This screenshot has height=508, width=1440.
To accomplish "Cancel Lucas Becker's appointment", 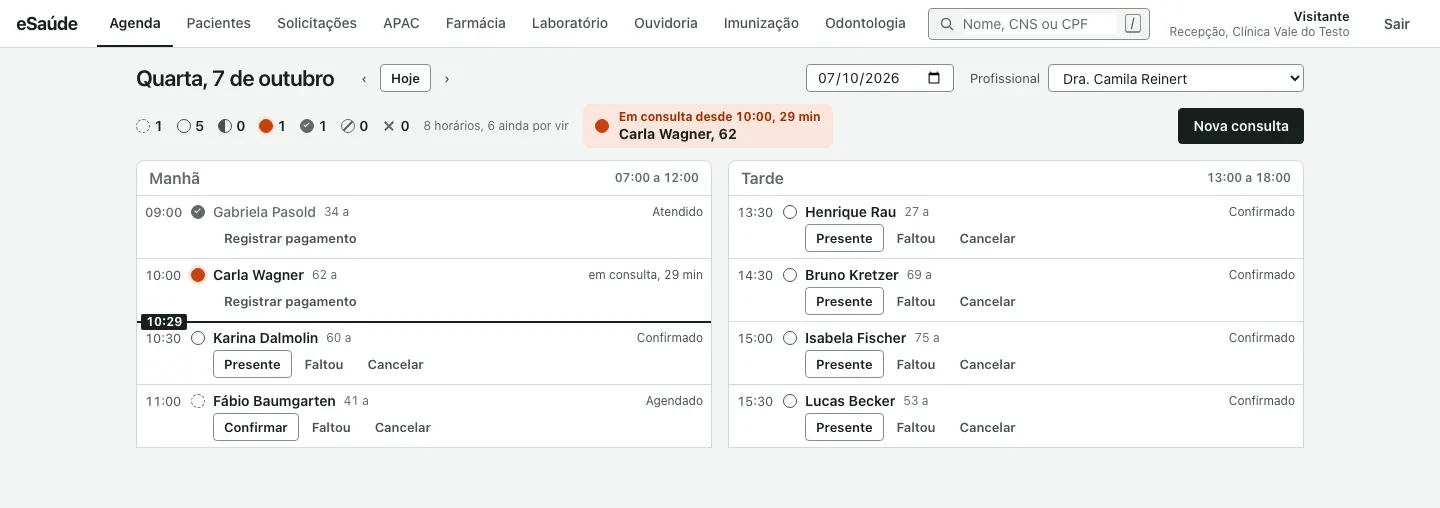I will coord(988,428).
